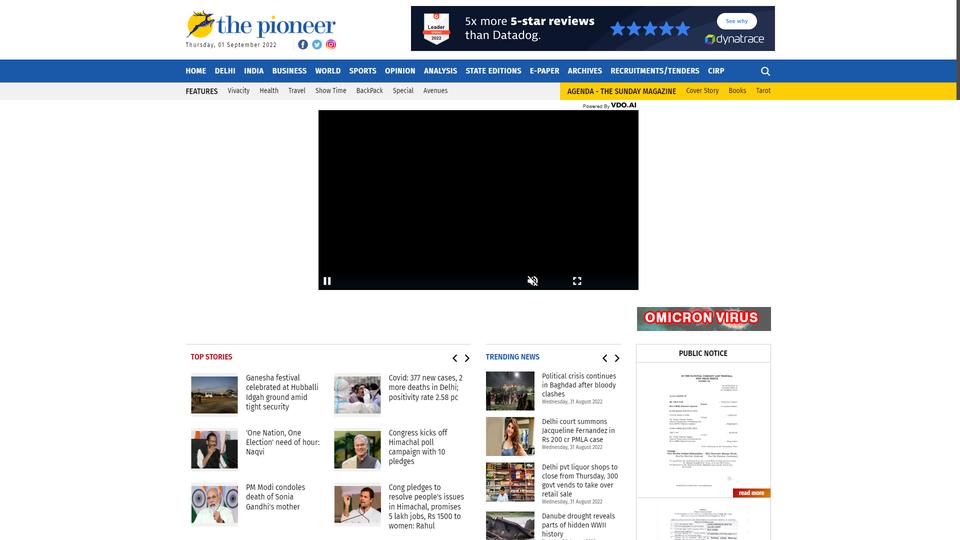960x540 pixels.
Task: Click the Omicron Virus banner
Action: click(x=703, y=318)
